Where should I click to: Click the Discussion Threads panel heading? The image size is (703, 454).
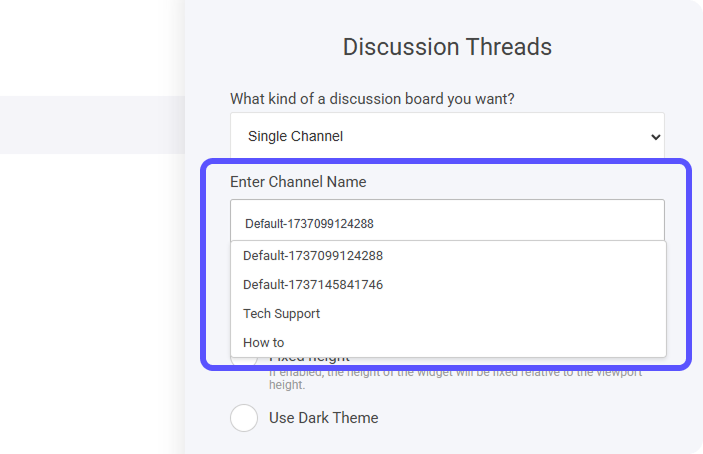(x=447, y=47)
